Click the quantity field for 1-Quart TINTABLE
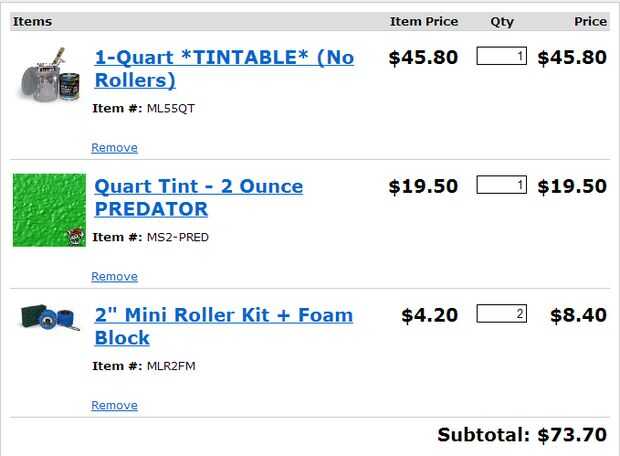The image size is (620, 456). (501, 57)
